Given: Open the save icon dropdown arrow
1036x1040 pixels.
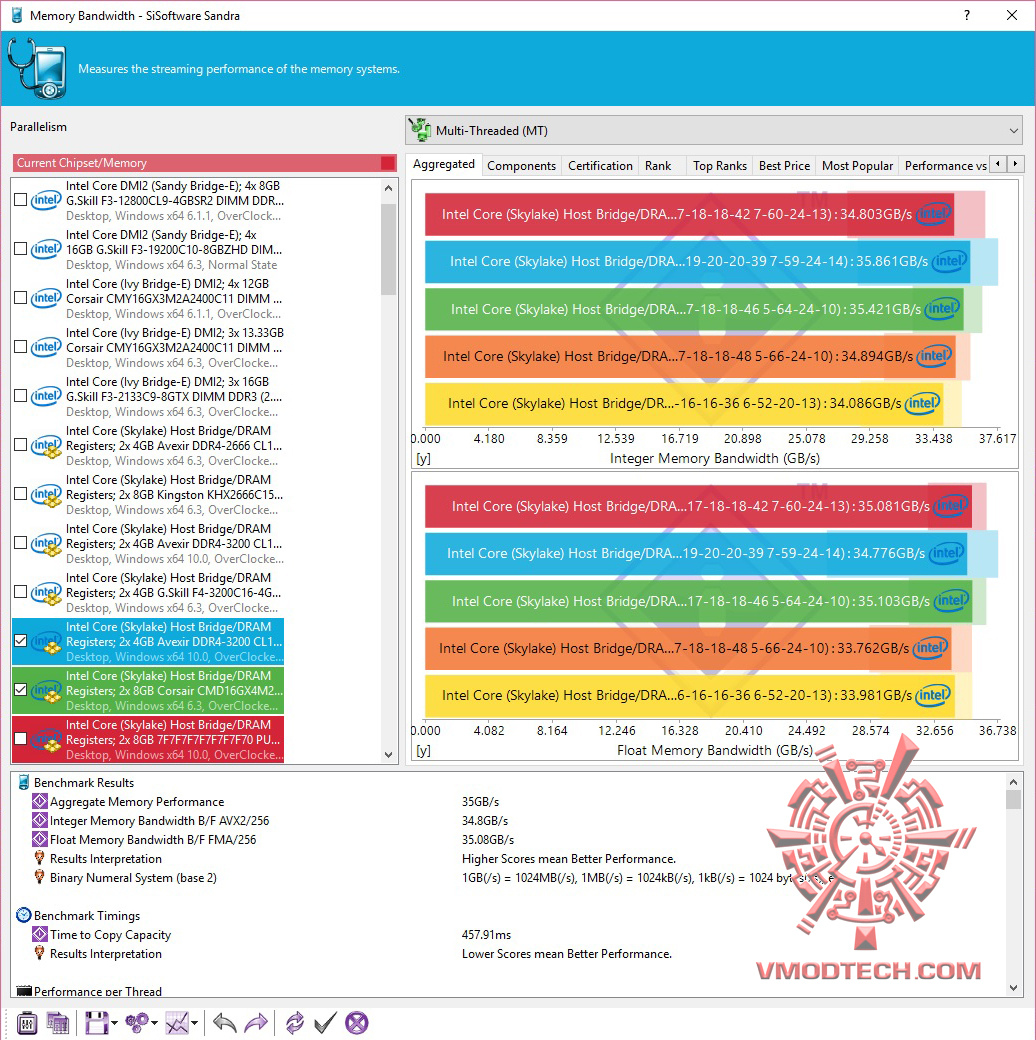Looking at the screenshot, I should click(x=114, y=1023).
